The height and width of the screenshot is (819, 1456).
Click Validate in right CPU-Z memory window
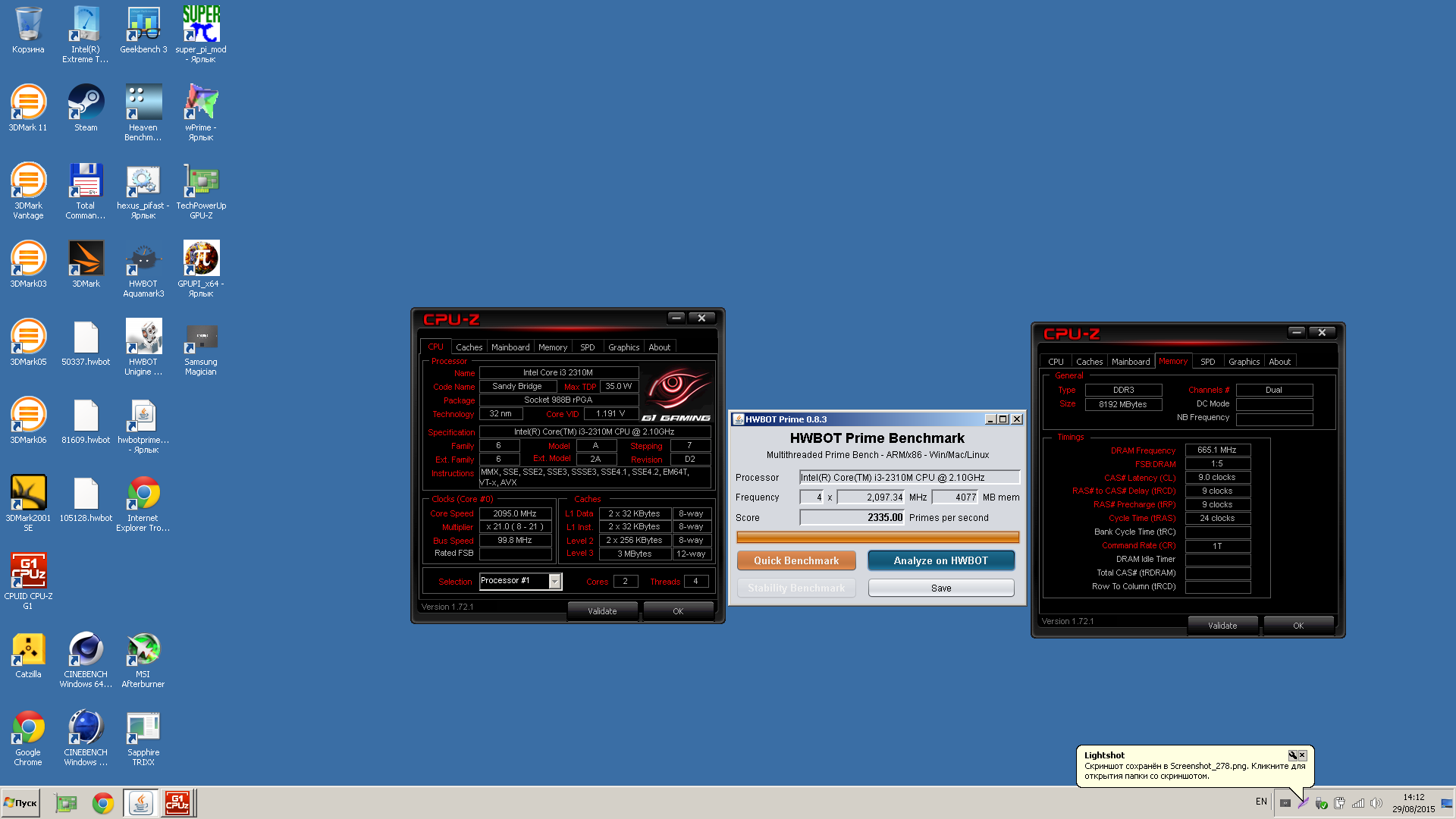tap(1222, 626)
